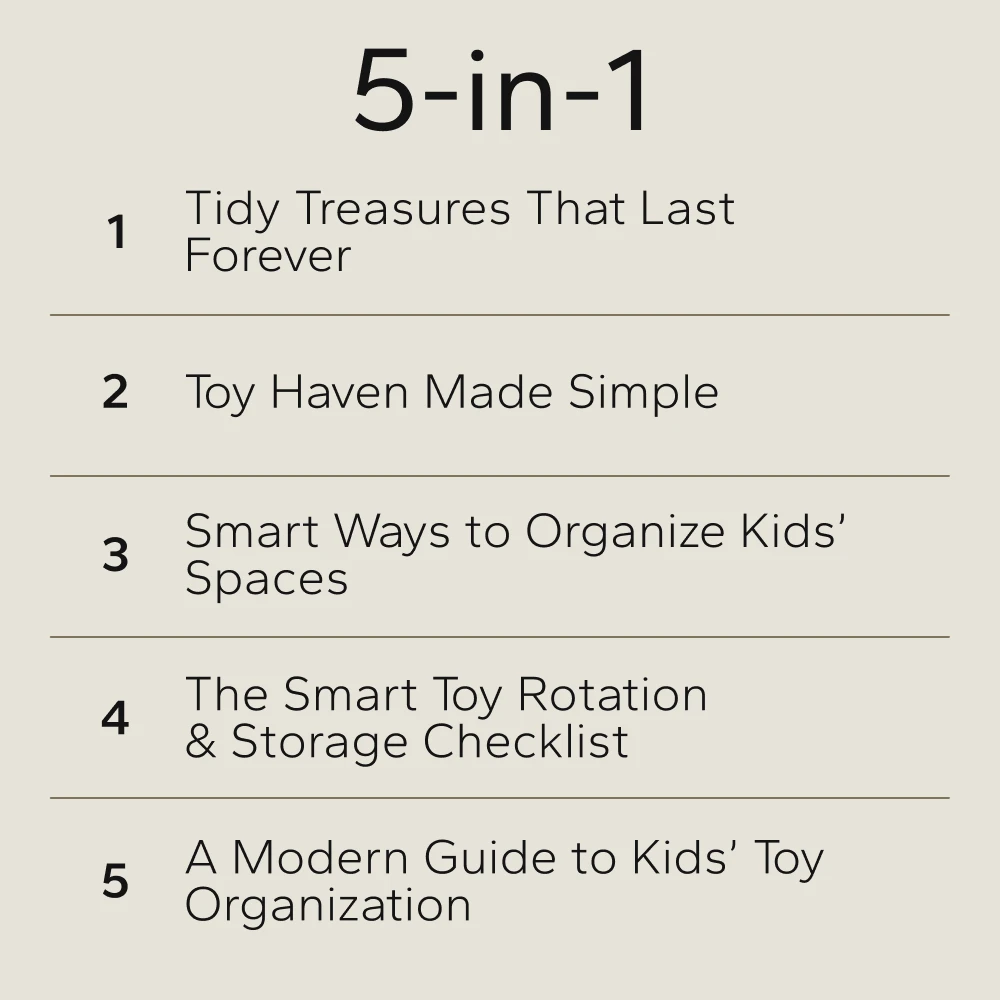
Task: Click the word "Spaces"
Action: 266,580
